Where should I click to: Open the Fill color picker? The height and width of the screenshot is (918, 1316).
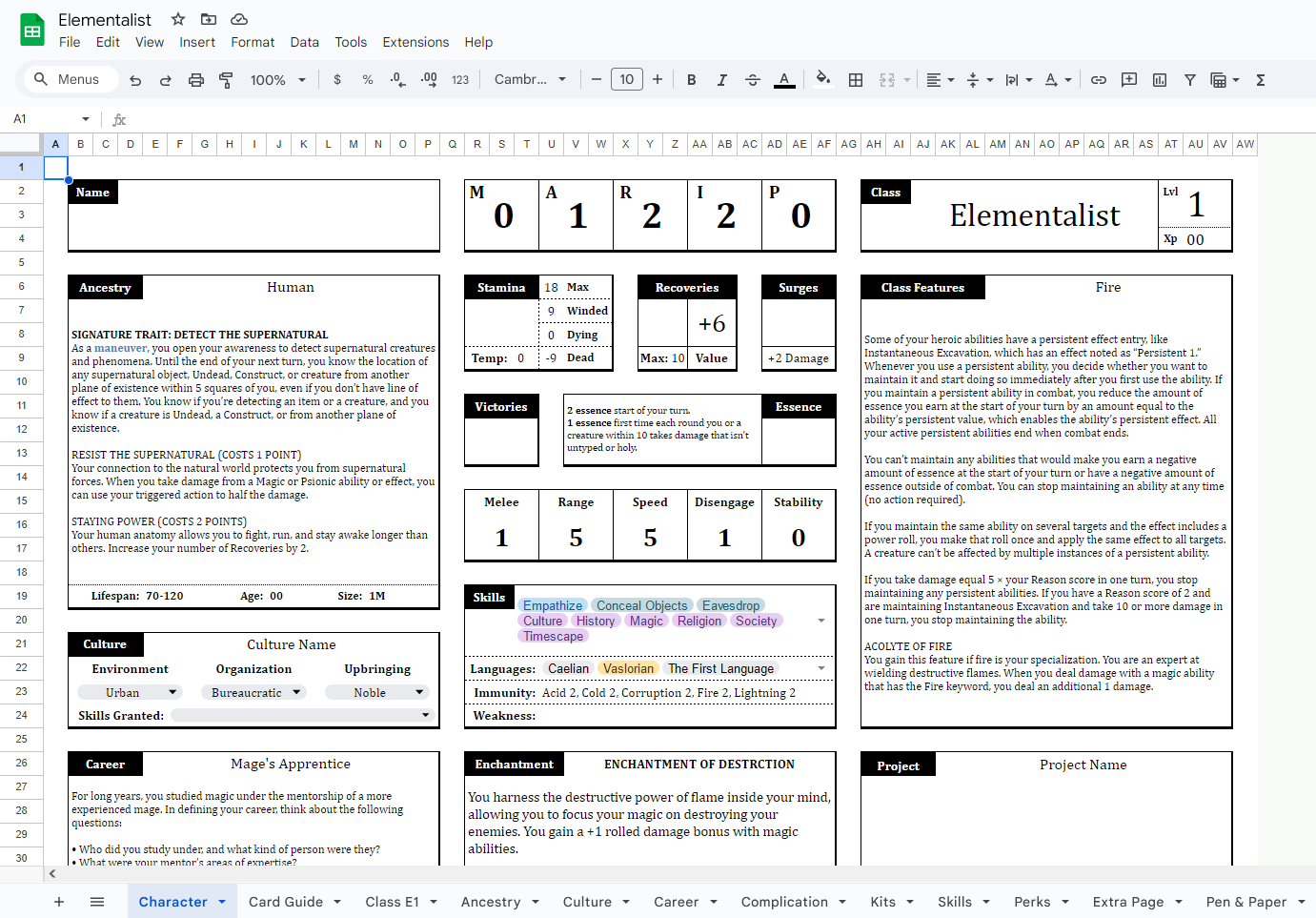tap(823, 80)
